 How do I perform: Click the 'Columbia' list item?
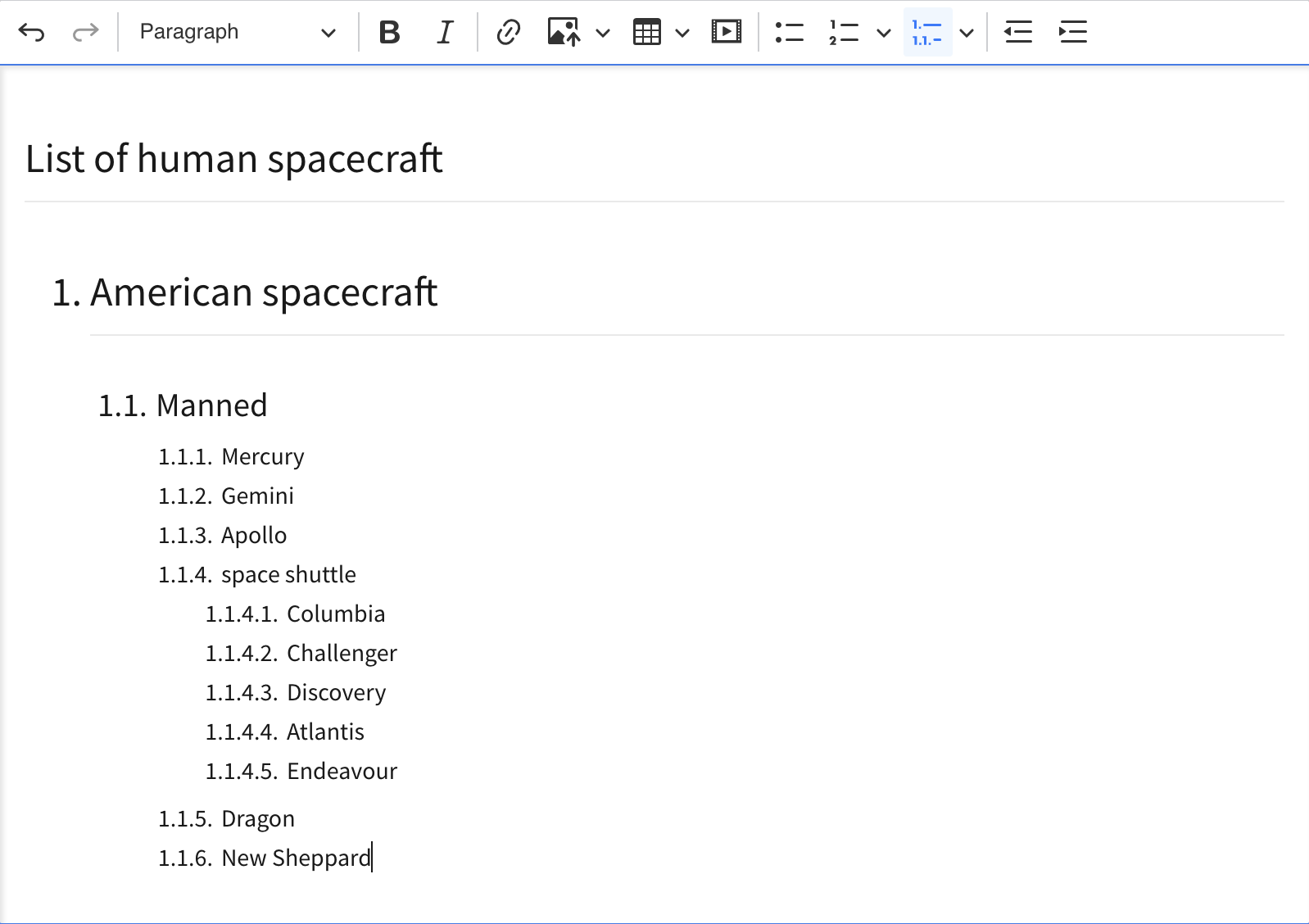(x=336, y=614)
